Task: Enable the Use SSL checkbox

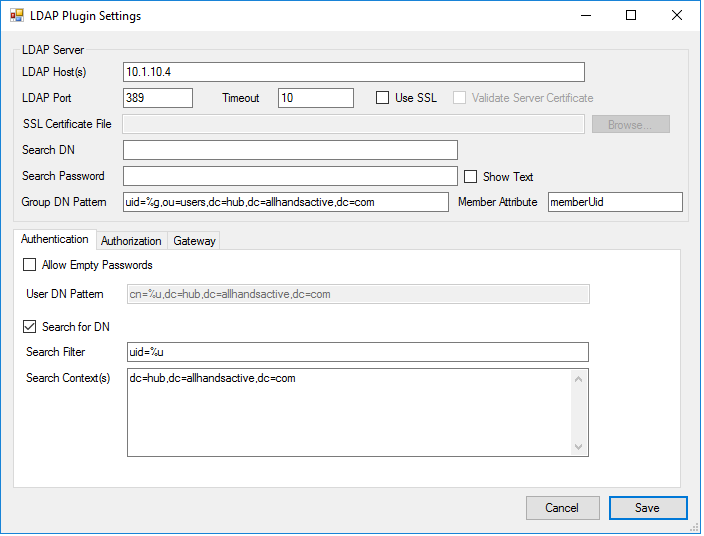Action: point(382,98)
